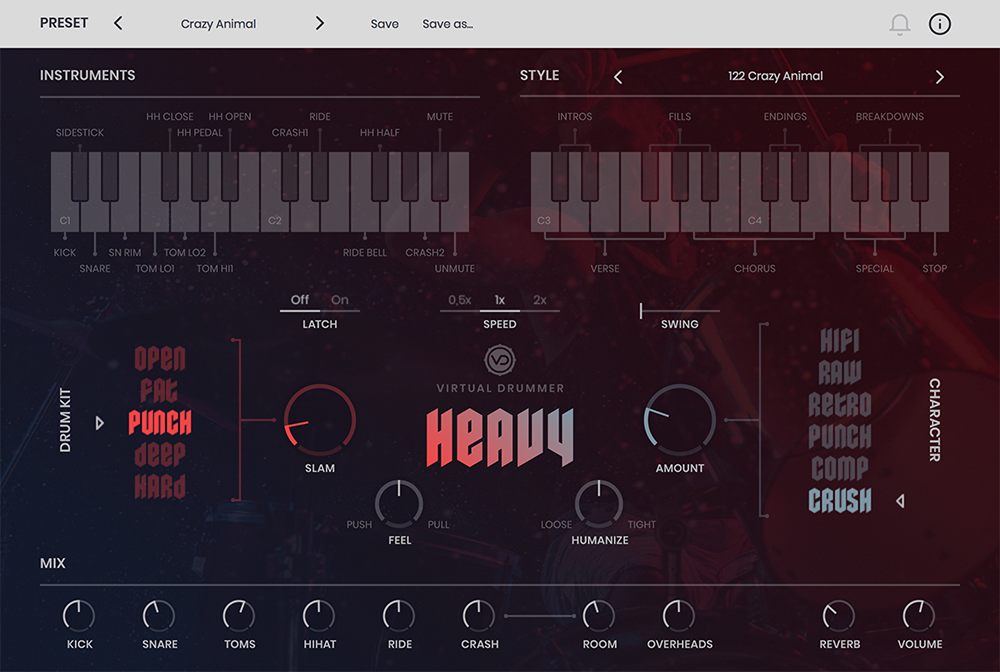Viewport: 1000px width, 672px height.
Task: Click the PUSH label near Feel
Action: point(359,524)
